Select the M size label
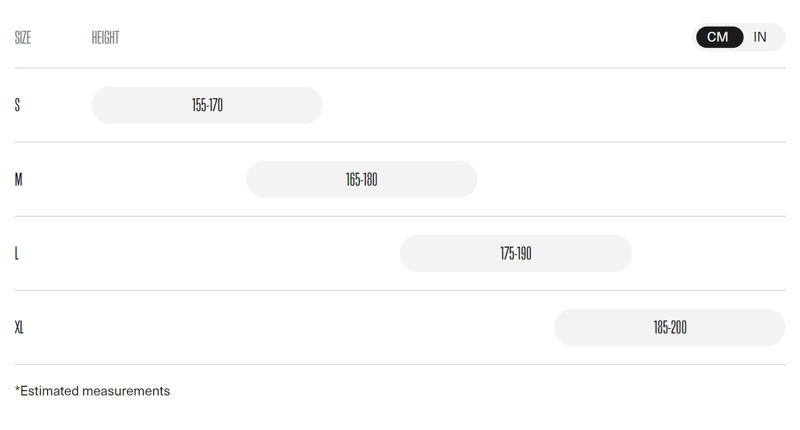Screen dimensions: 800x430 (18, 180)
